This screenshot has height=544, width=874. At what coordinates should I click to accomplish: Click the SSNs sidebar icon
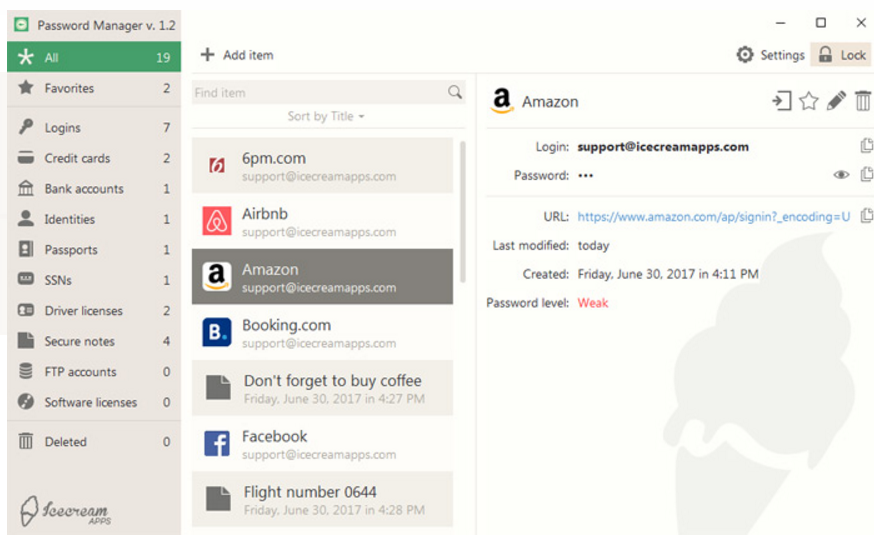pyautogui.click(x=26, y=278)
